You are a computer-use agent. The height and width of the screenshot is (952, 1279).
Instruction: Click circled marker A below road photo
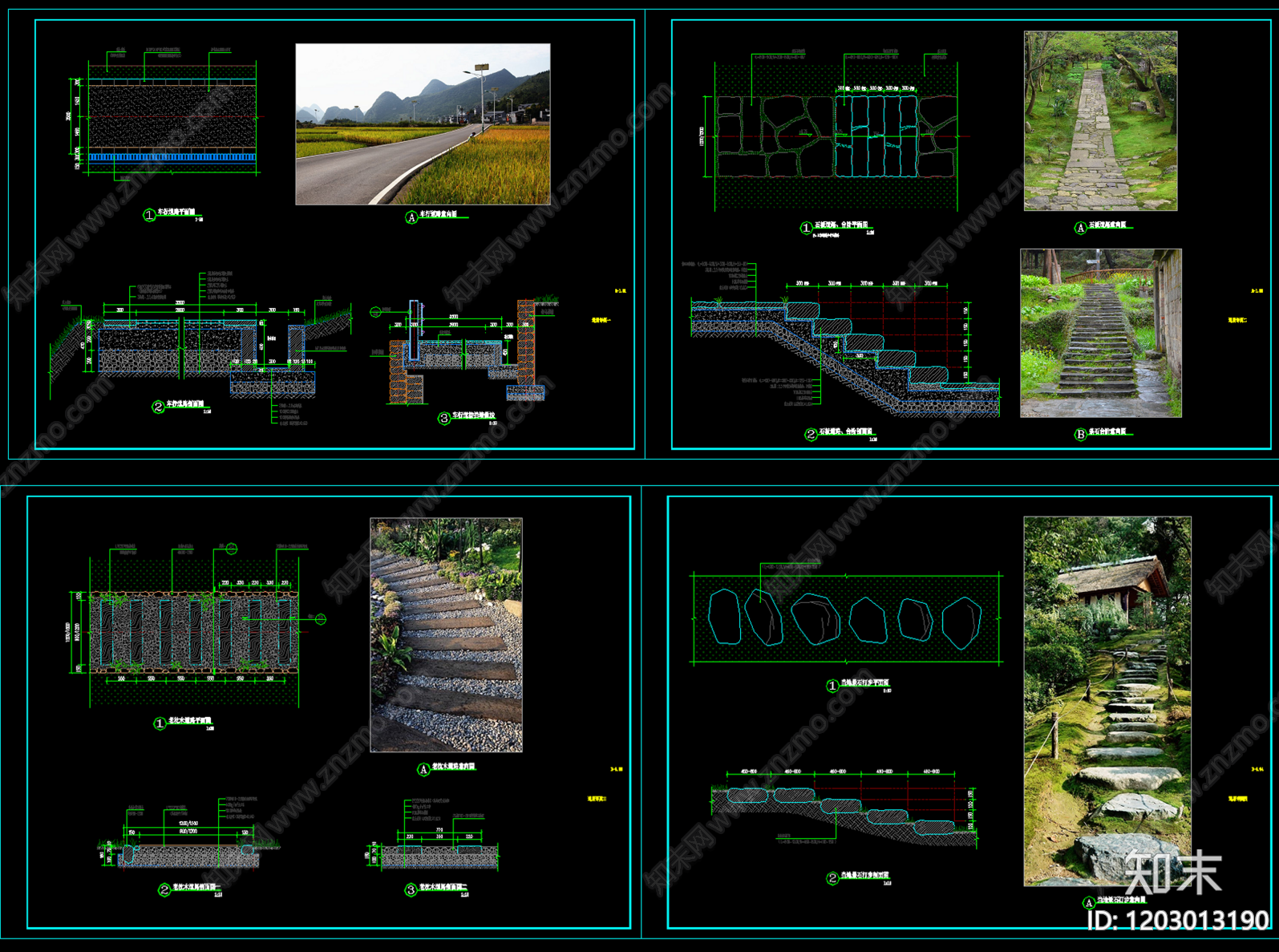(x=411, y=217)
